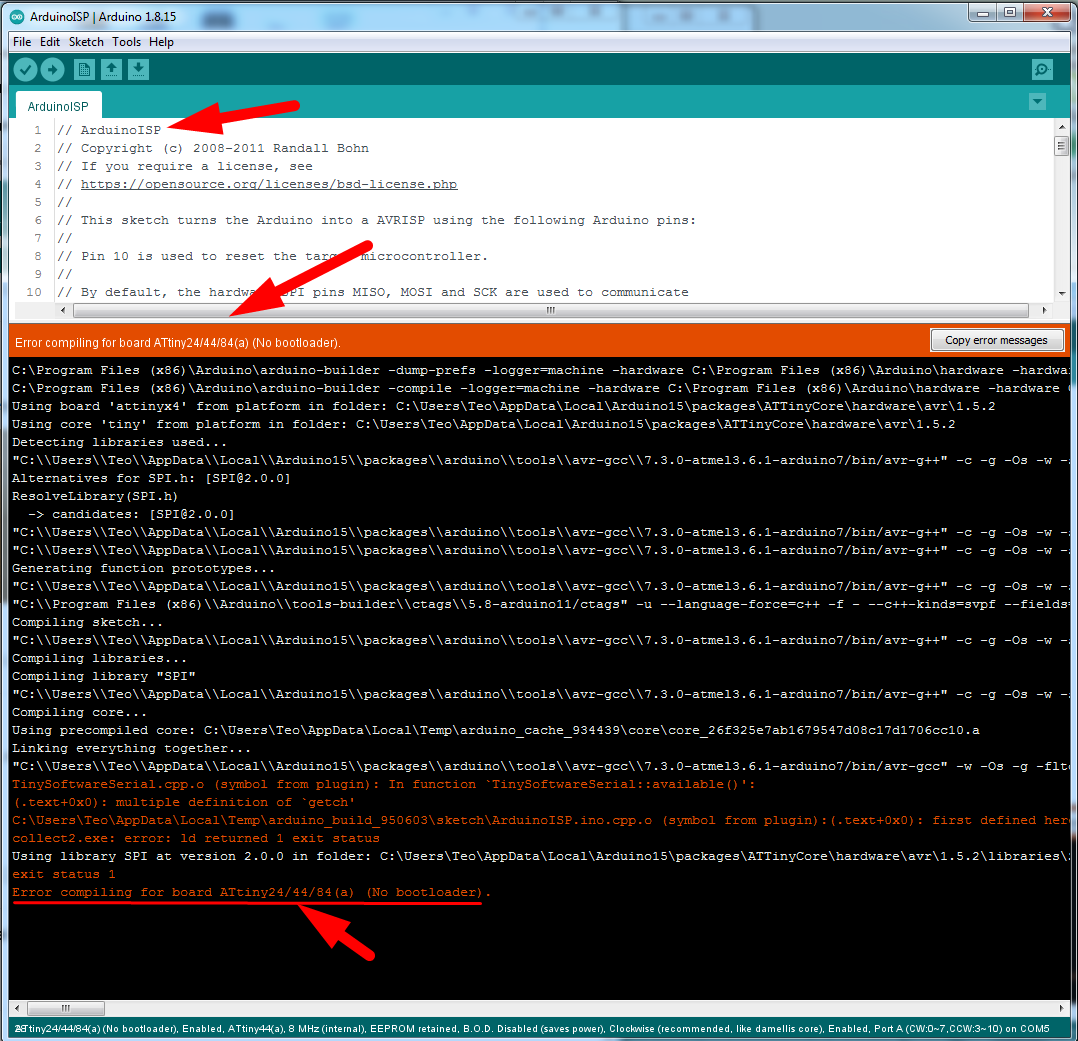Screen dimensions: 1078x1041
Task: Click the editor vertical scrollbar thumb
Action: (1062, 146)
